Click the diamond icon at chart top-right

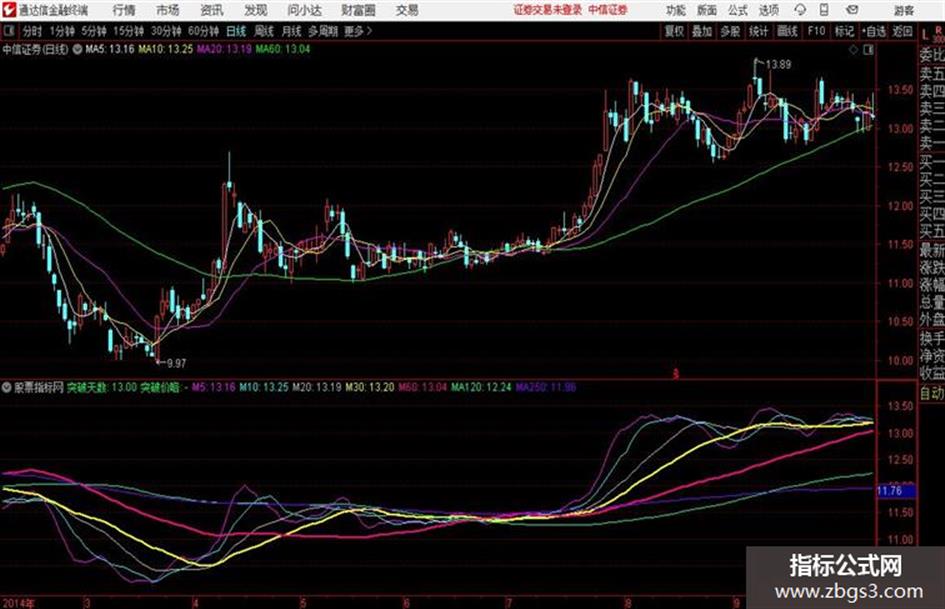853,50
